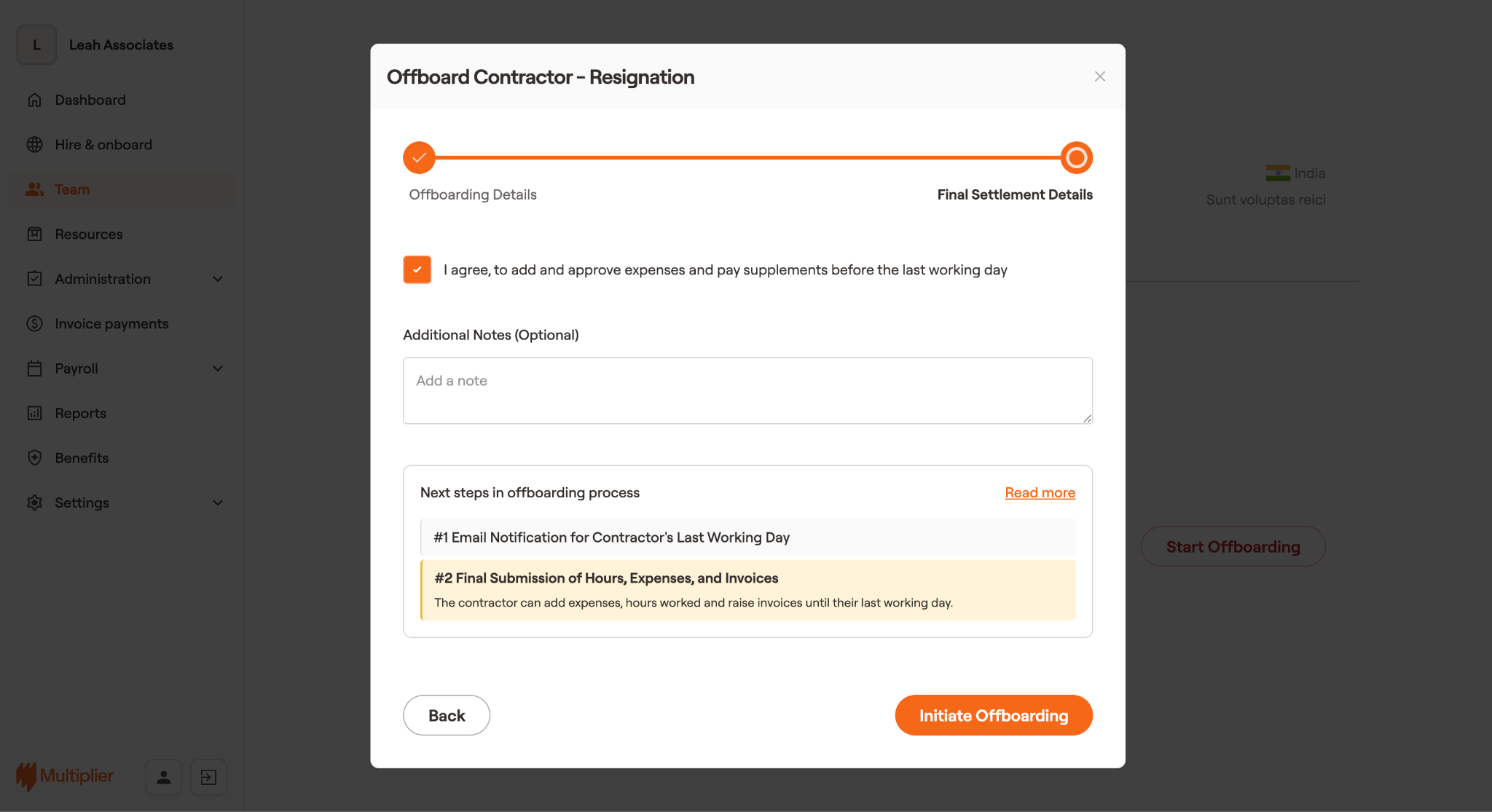Viewport: 1492px width, 812px height.
Task: Click the Resources sidebar icon
Action: pos(34,234)
